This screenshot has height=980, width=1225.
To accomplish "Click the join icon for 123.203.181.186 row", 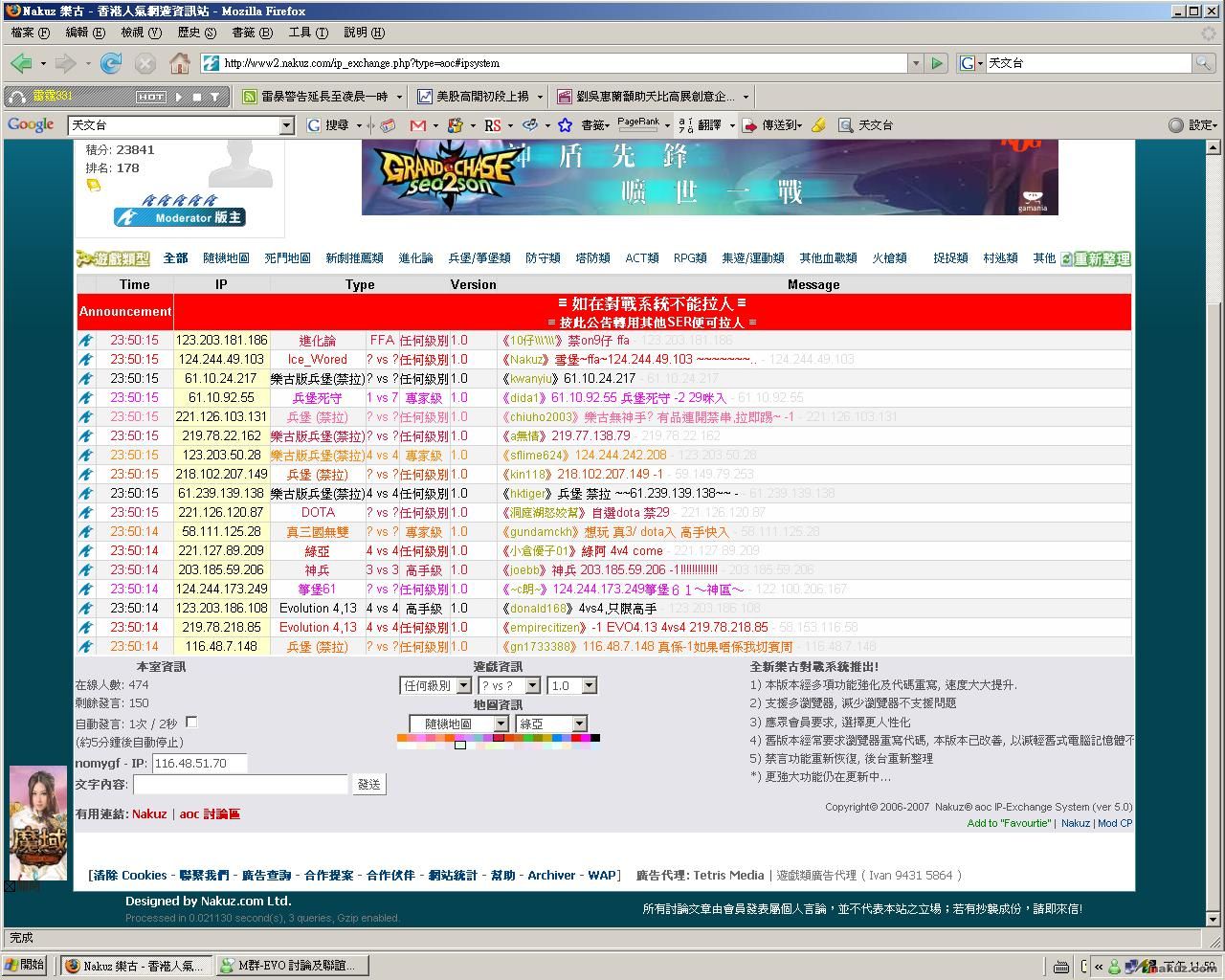I will point(86,341).
